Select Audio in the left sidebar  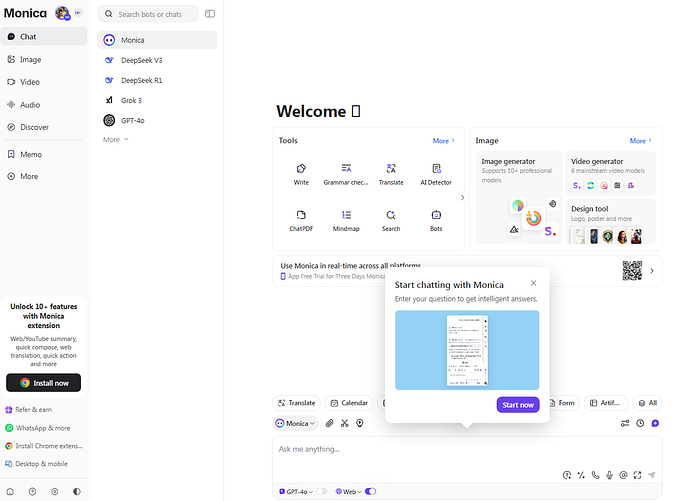click(43, 104)
